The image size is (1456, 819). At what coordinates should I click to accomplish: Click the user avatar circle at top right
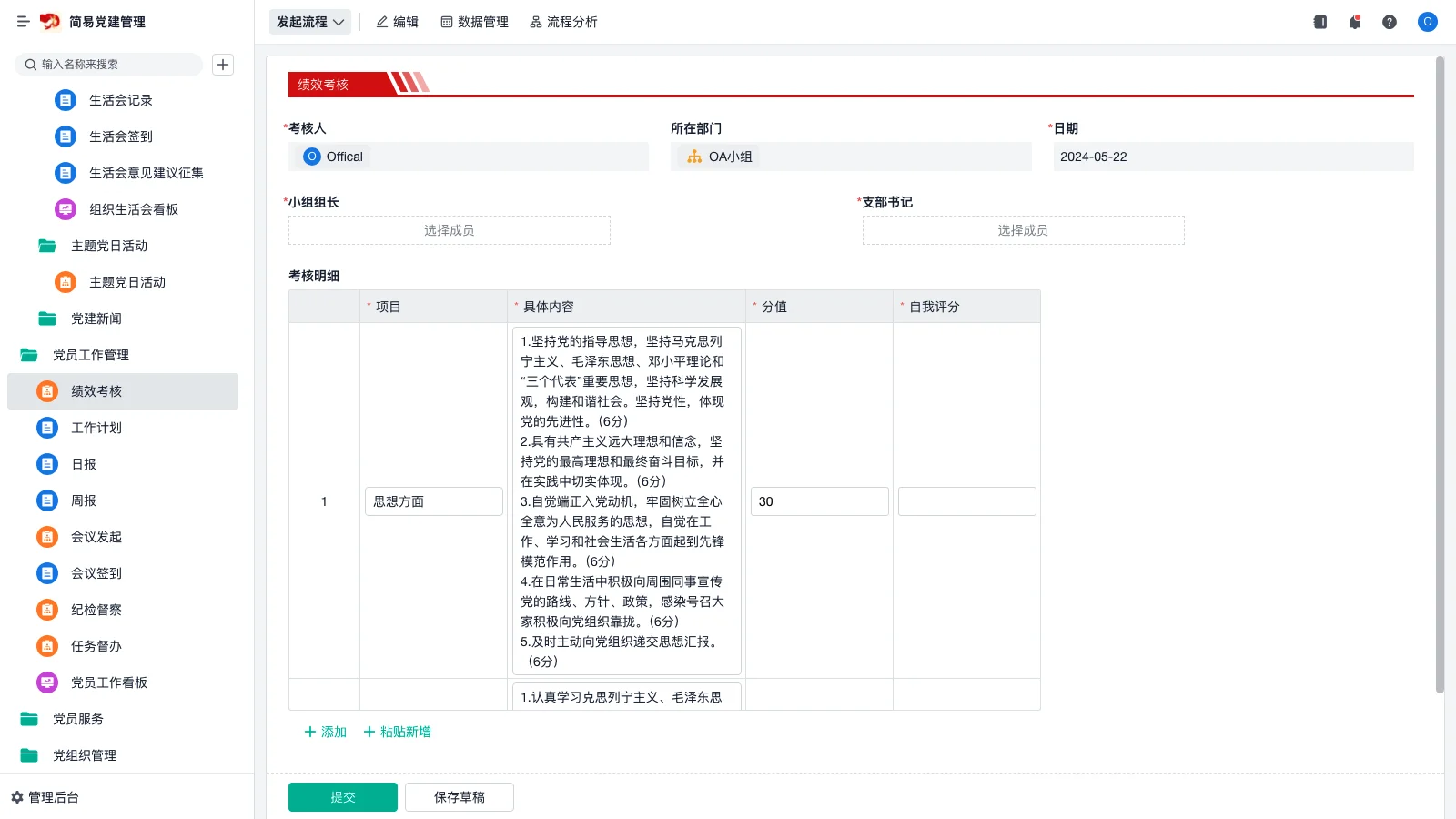point(1427,22)
